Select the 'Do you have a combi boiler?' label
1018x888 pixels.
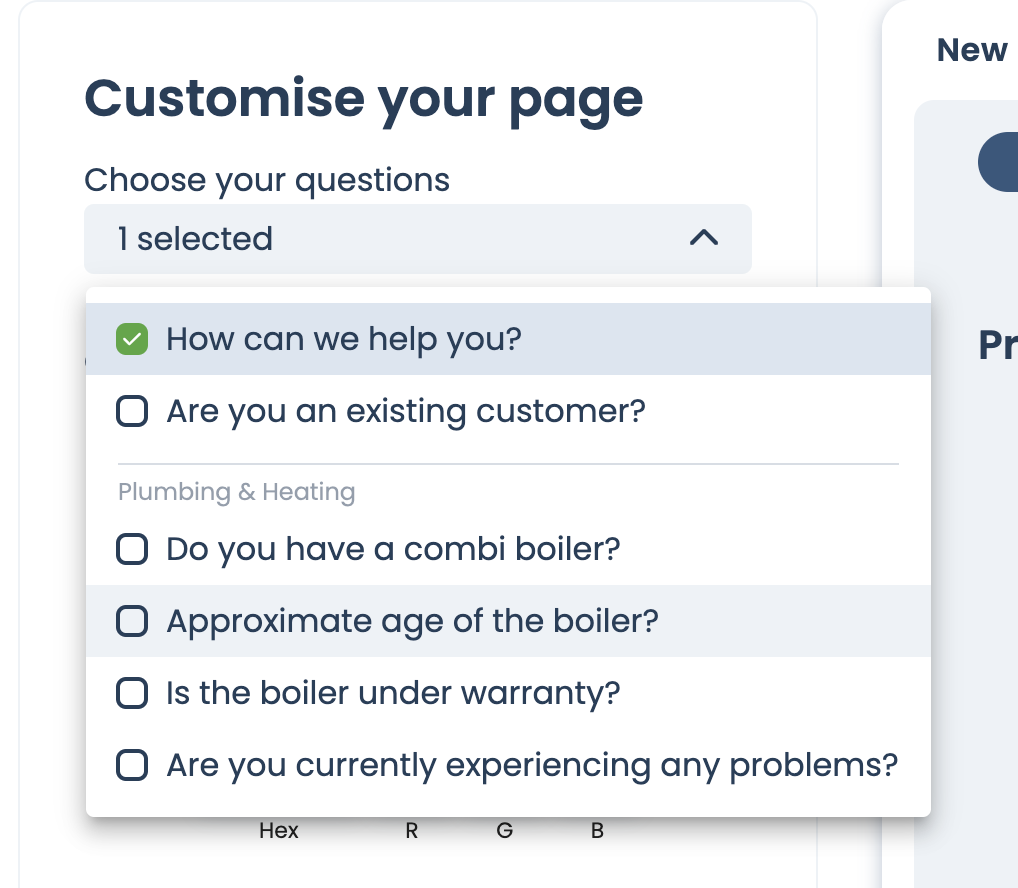coord(393,549)
